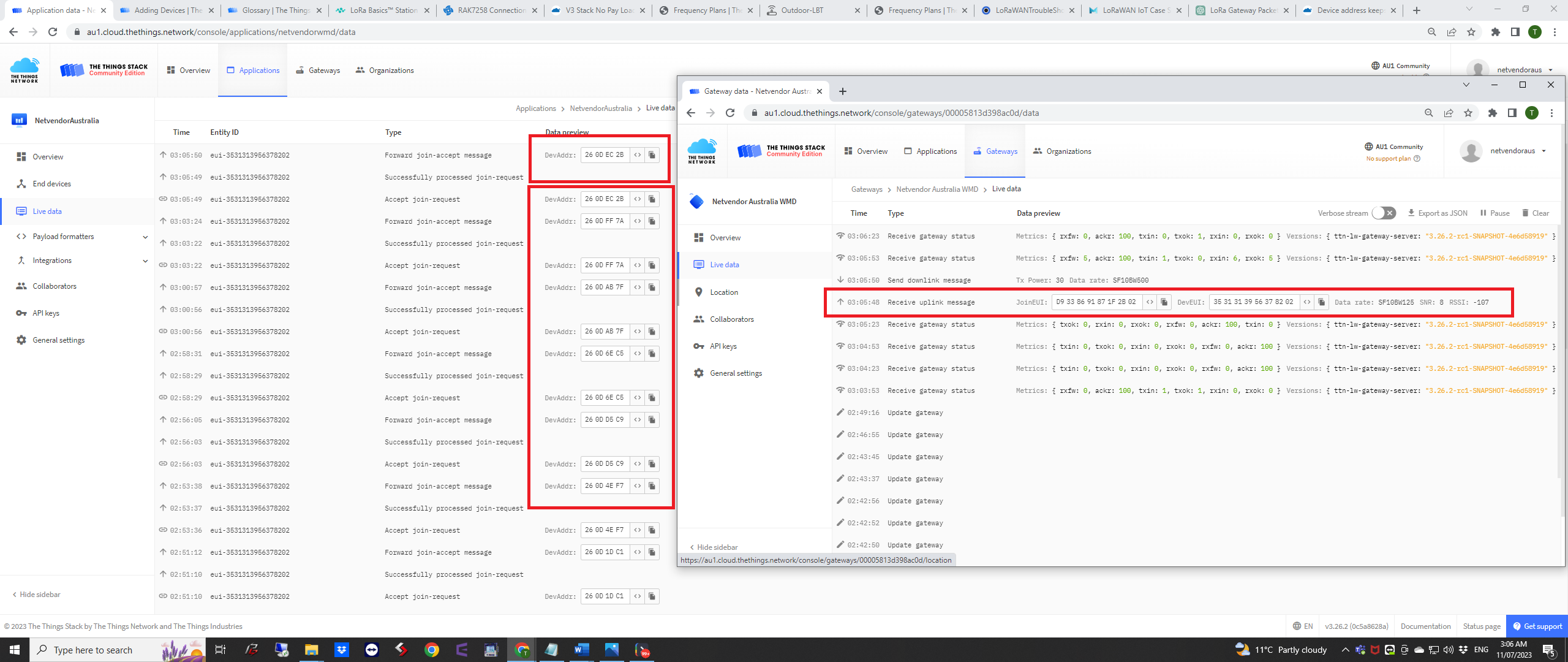Viewport: 1568px width, 662px height.
Task: Toggle the Verbose stream switch
Action: [x=1384, y=213]
